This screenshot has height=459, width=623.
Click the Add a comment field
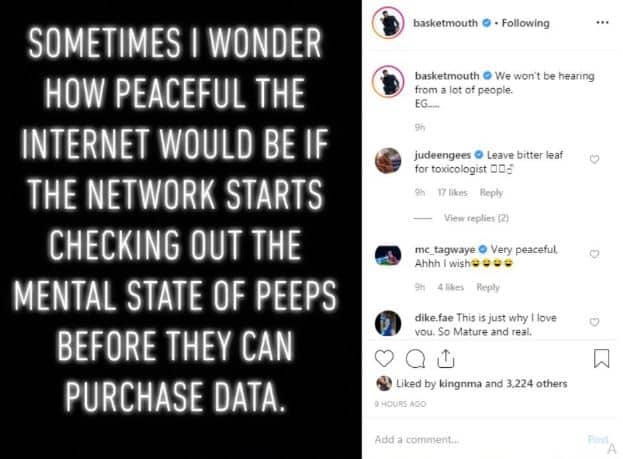tap(470, 438)
